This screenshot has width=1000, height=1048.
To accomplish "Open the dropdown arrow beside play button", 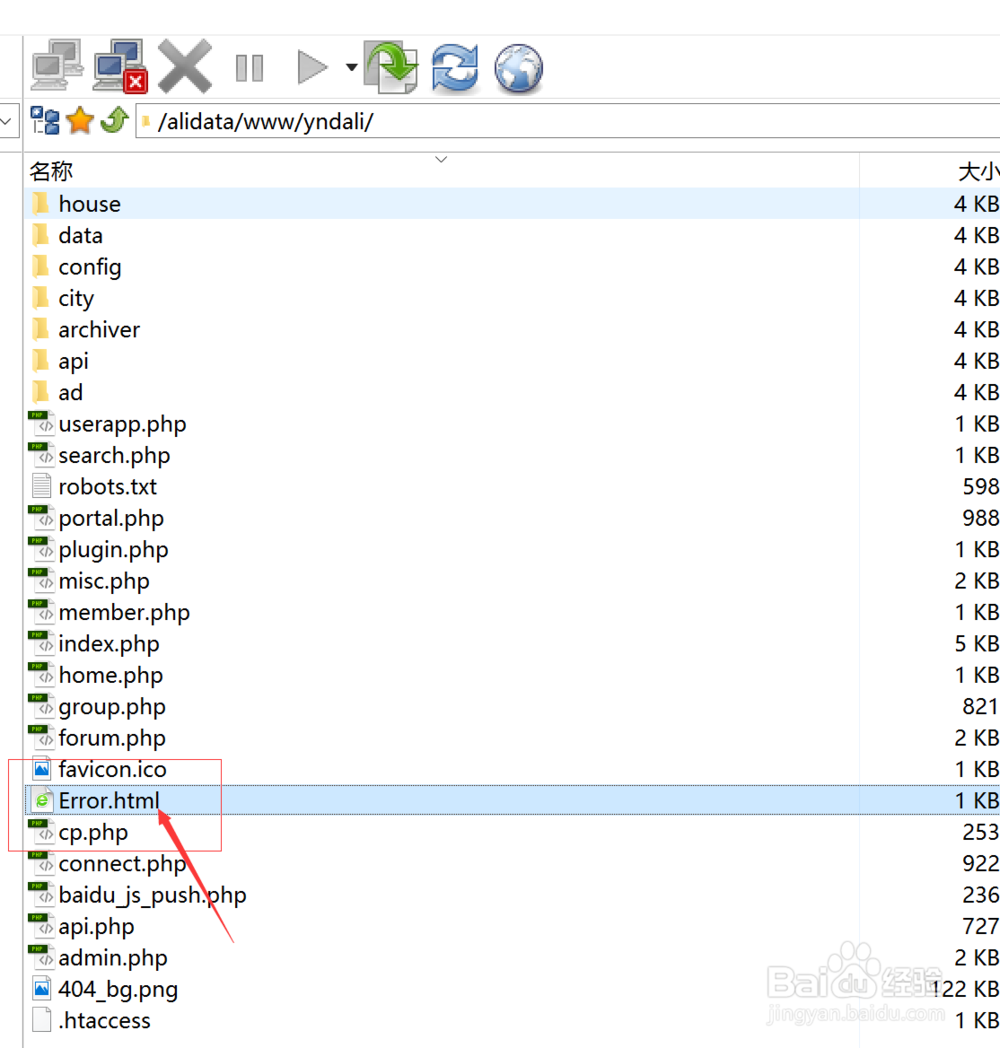I will coord(352,67).
